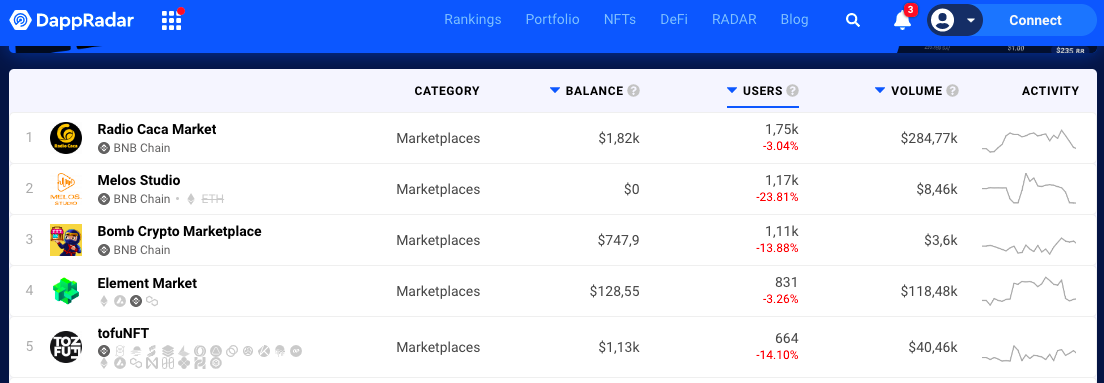Viewport: 1104px width, 383px height.
Task: Click the tofuNFT logo icon
Action: 66,346
